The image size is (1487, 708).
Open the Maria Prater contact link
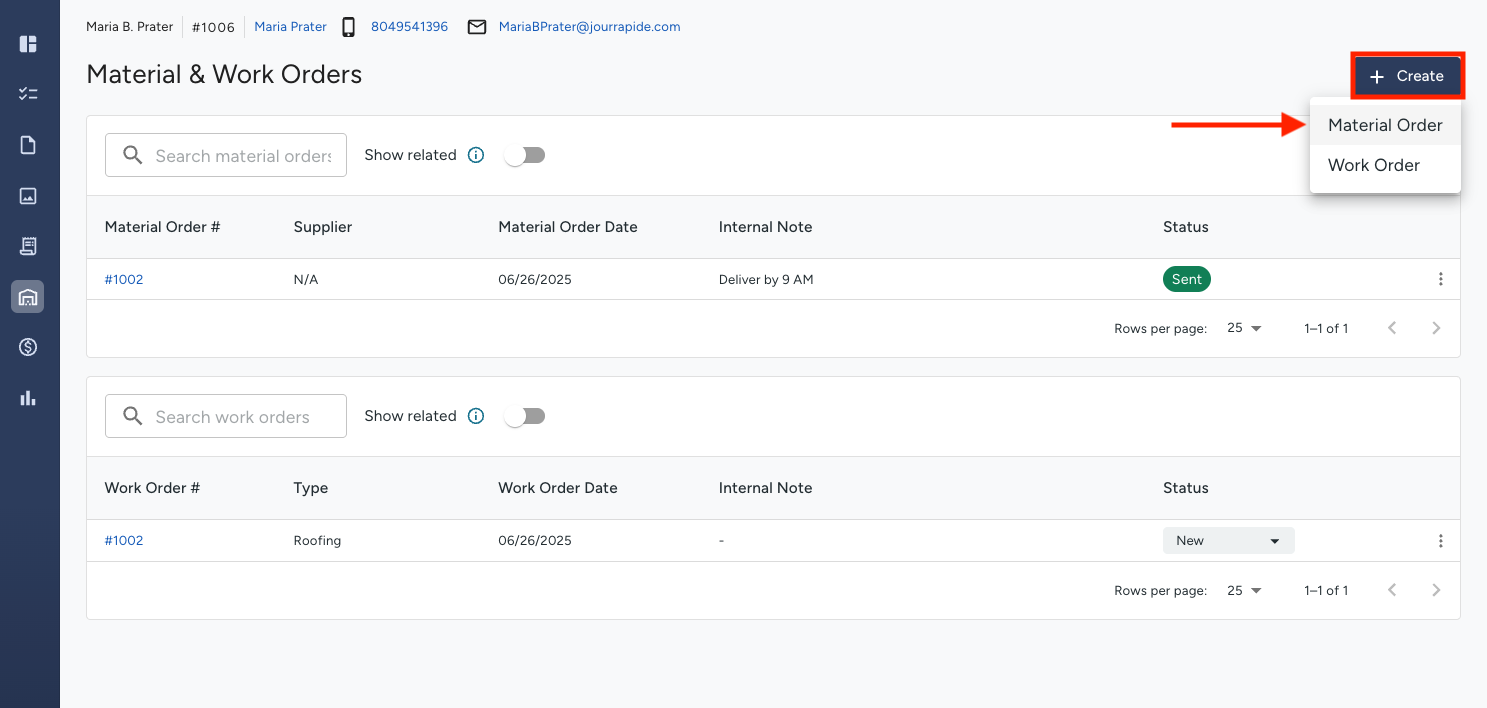290,27
